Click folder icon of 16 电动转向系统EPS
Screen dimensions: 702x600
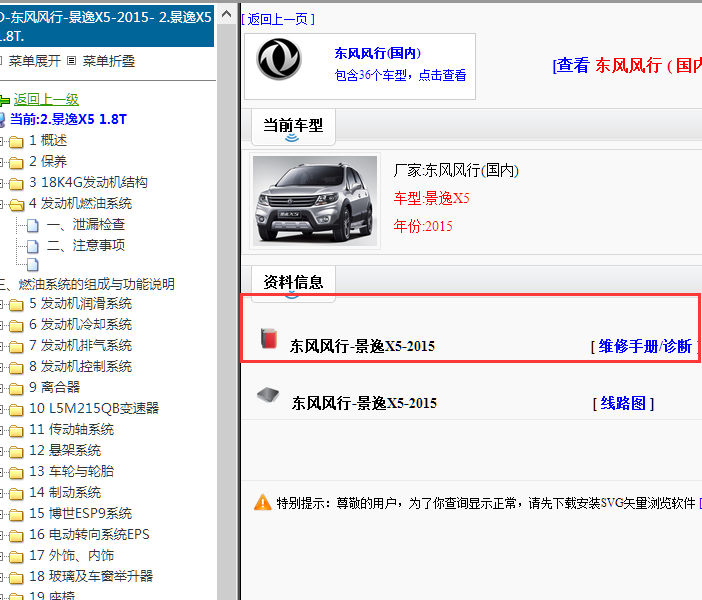click(x=16, y=536)
